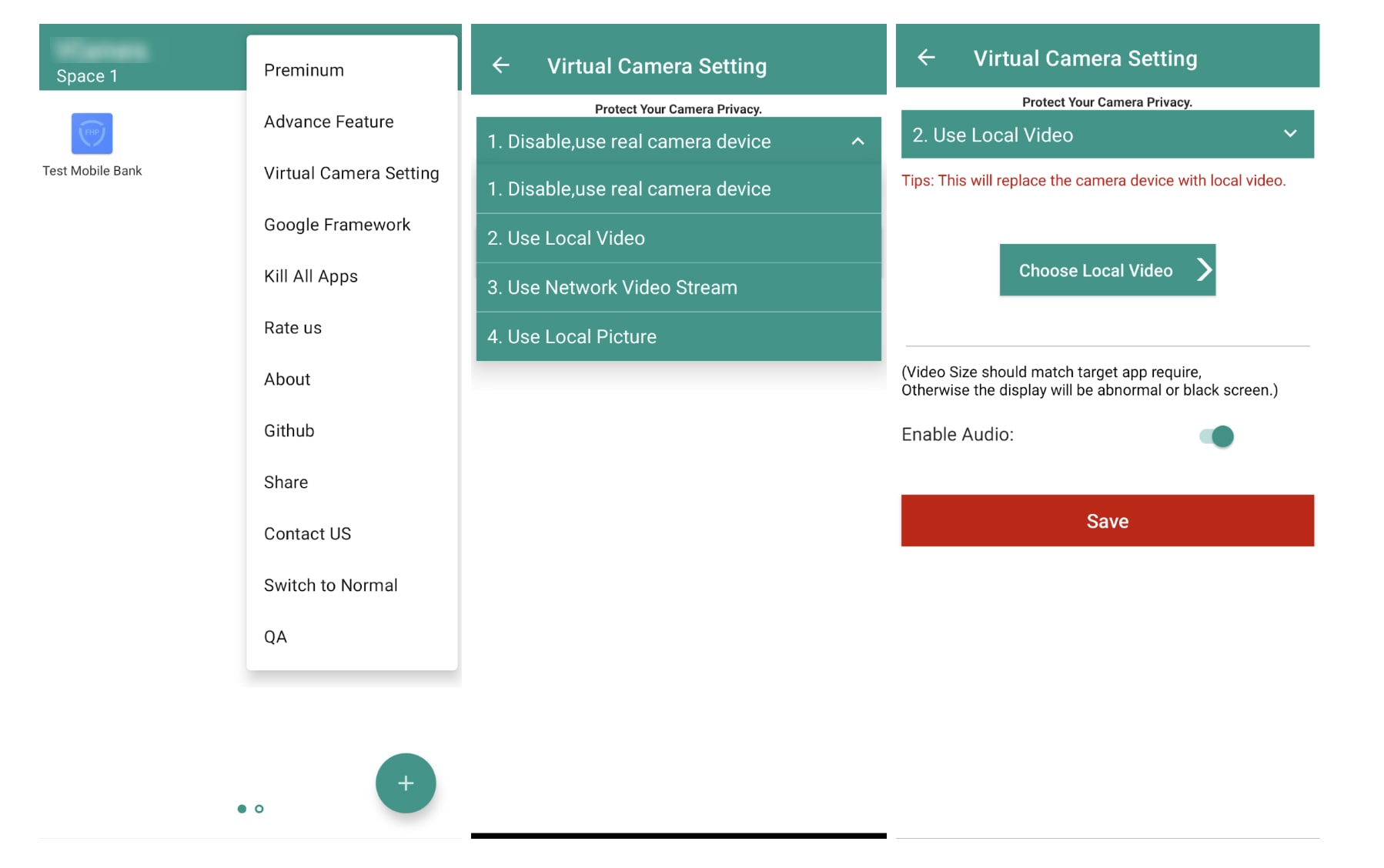1384x868 pixels.
Task: Select the second page indicator dot
Action: (259, 809)
